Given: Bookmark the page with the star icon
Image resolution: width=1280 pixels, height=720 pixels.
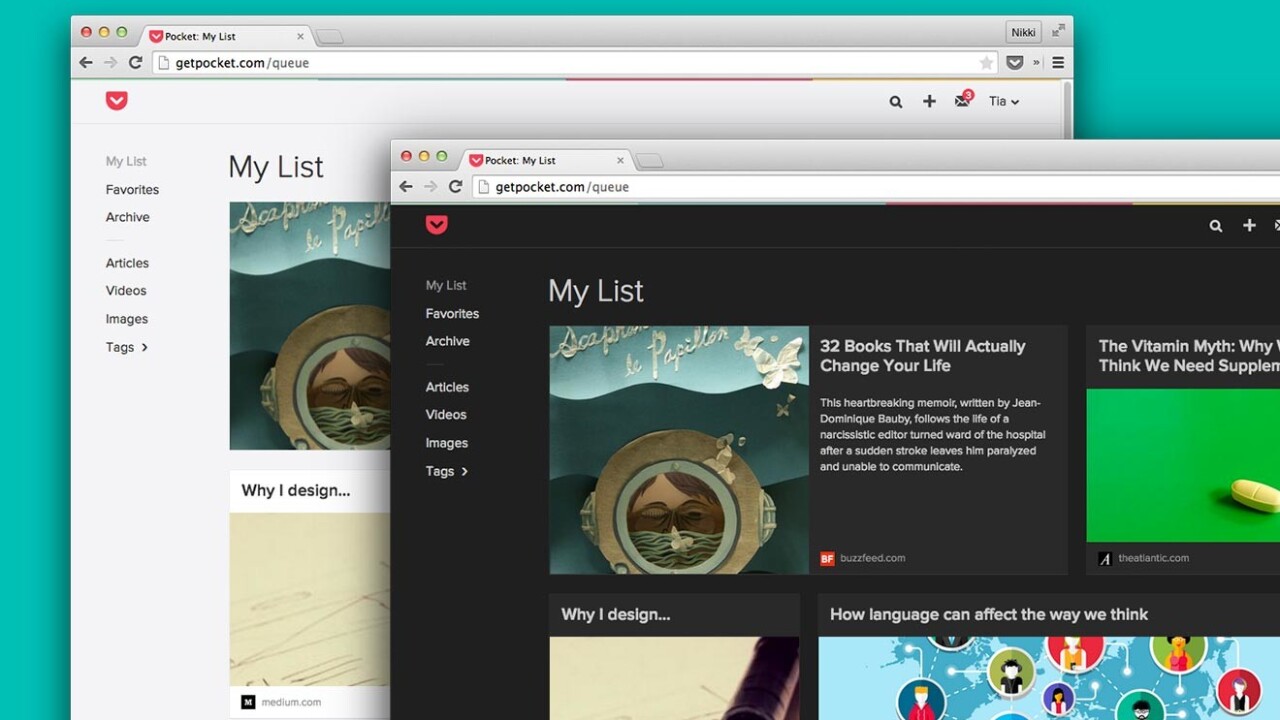Looking at the screenshot, I should [x=986, y=63].
